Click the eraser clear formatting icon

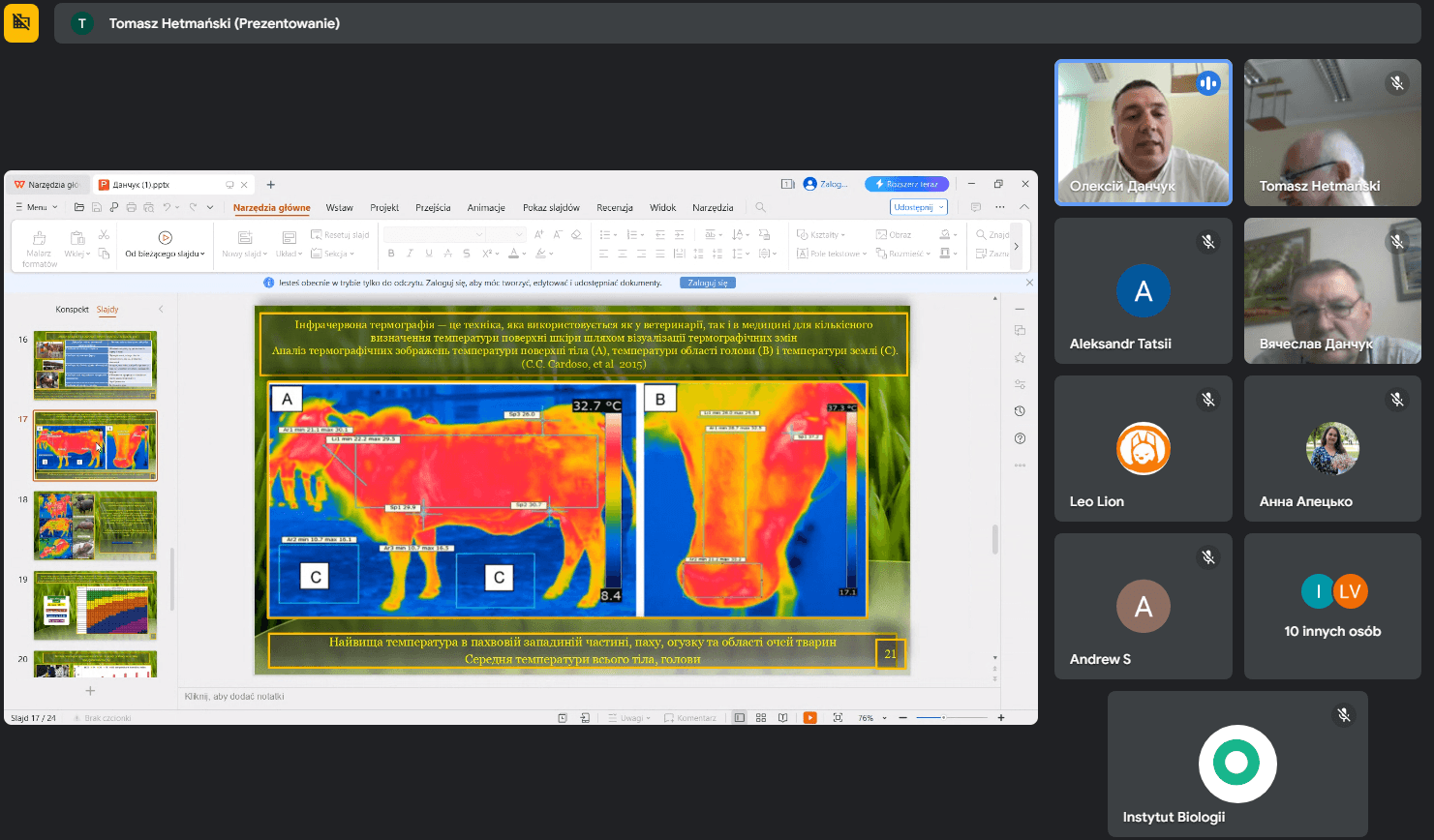pos(576,234)
